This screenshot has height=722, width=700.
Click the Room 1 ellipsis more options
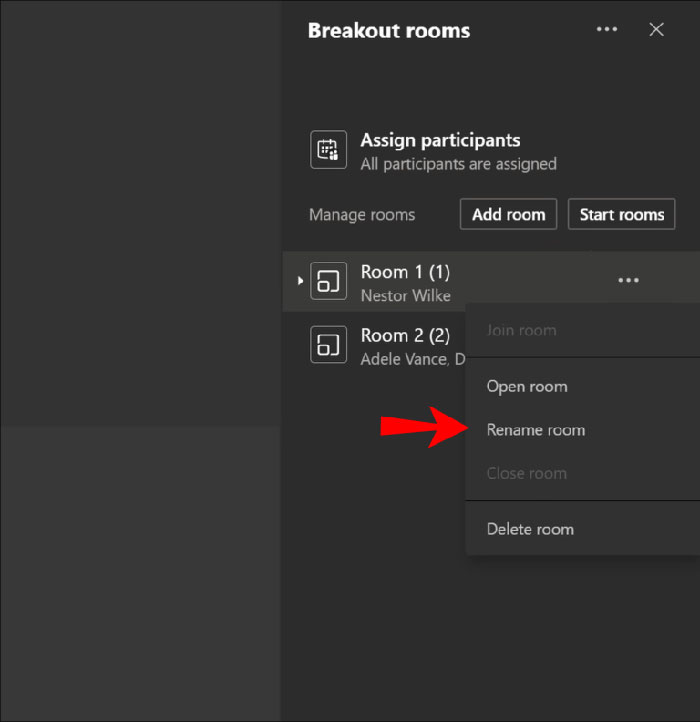[628, 281]
